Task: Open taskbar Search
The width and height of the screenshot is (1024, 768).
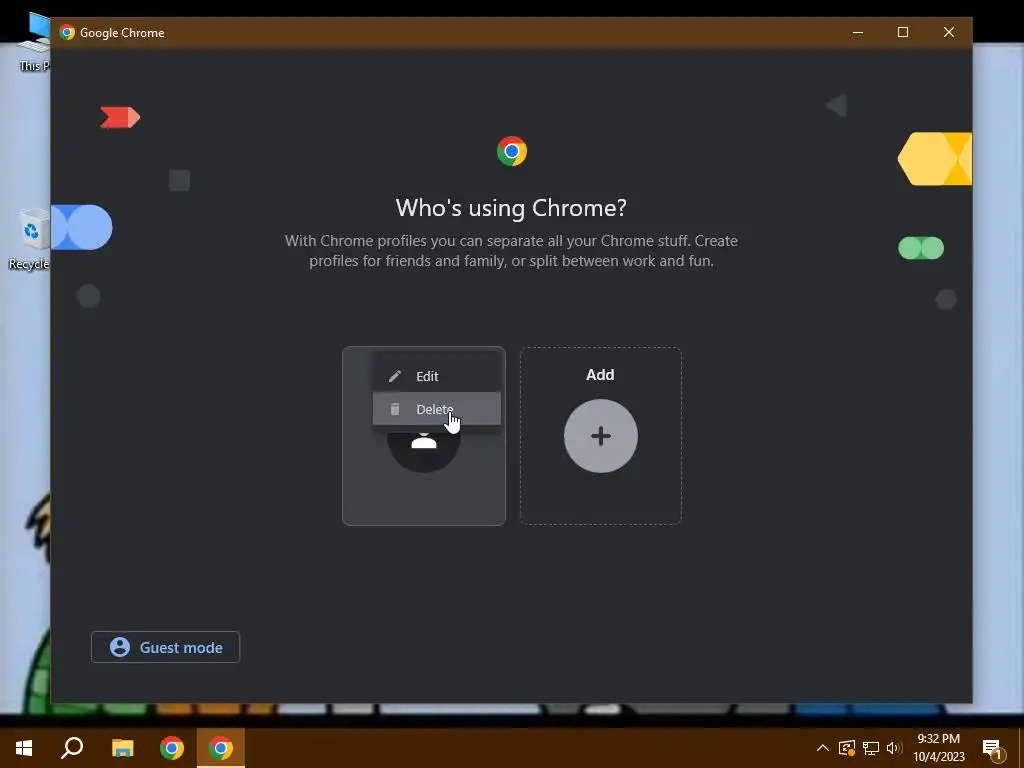Action: [x=72, y=748]
